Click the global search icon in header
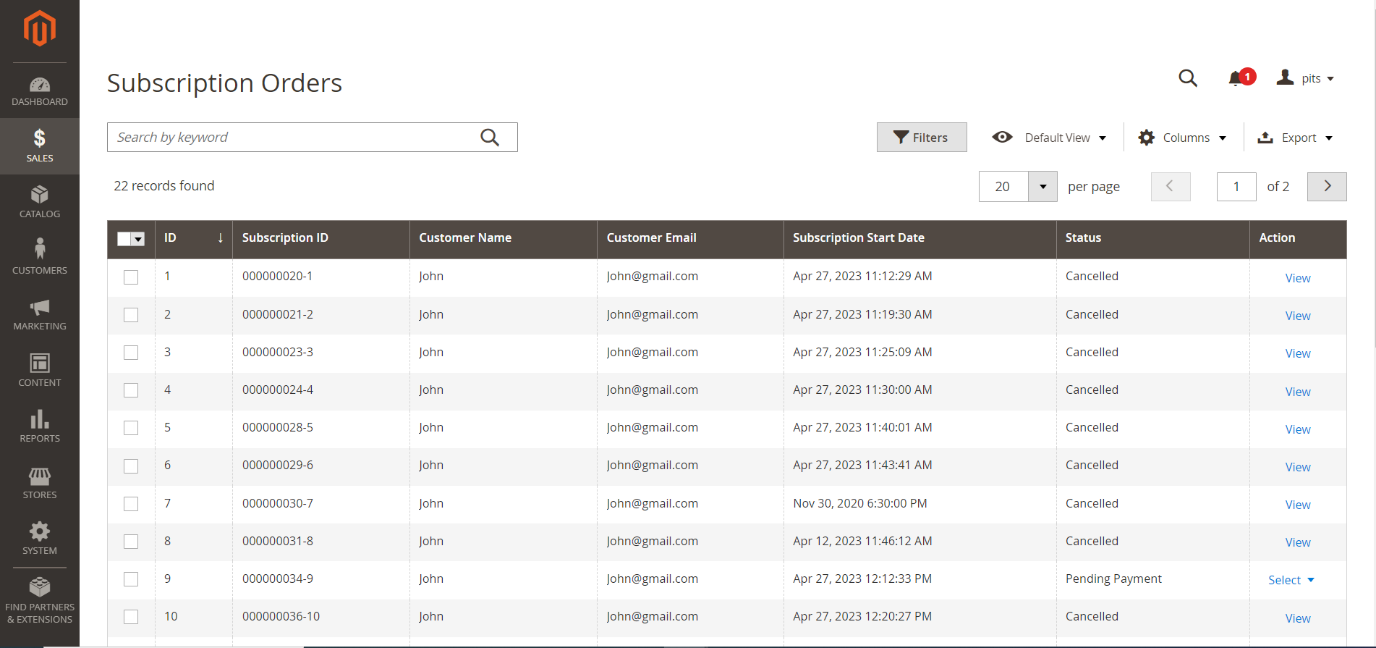 pos(1187,79)
